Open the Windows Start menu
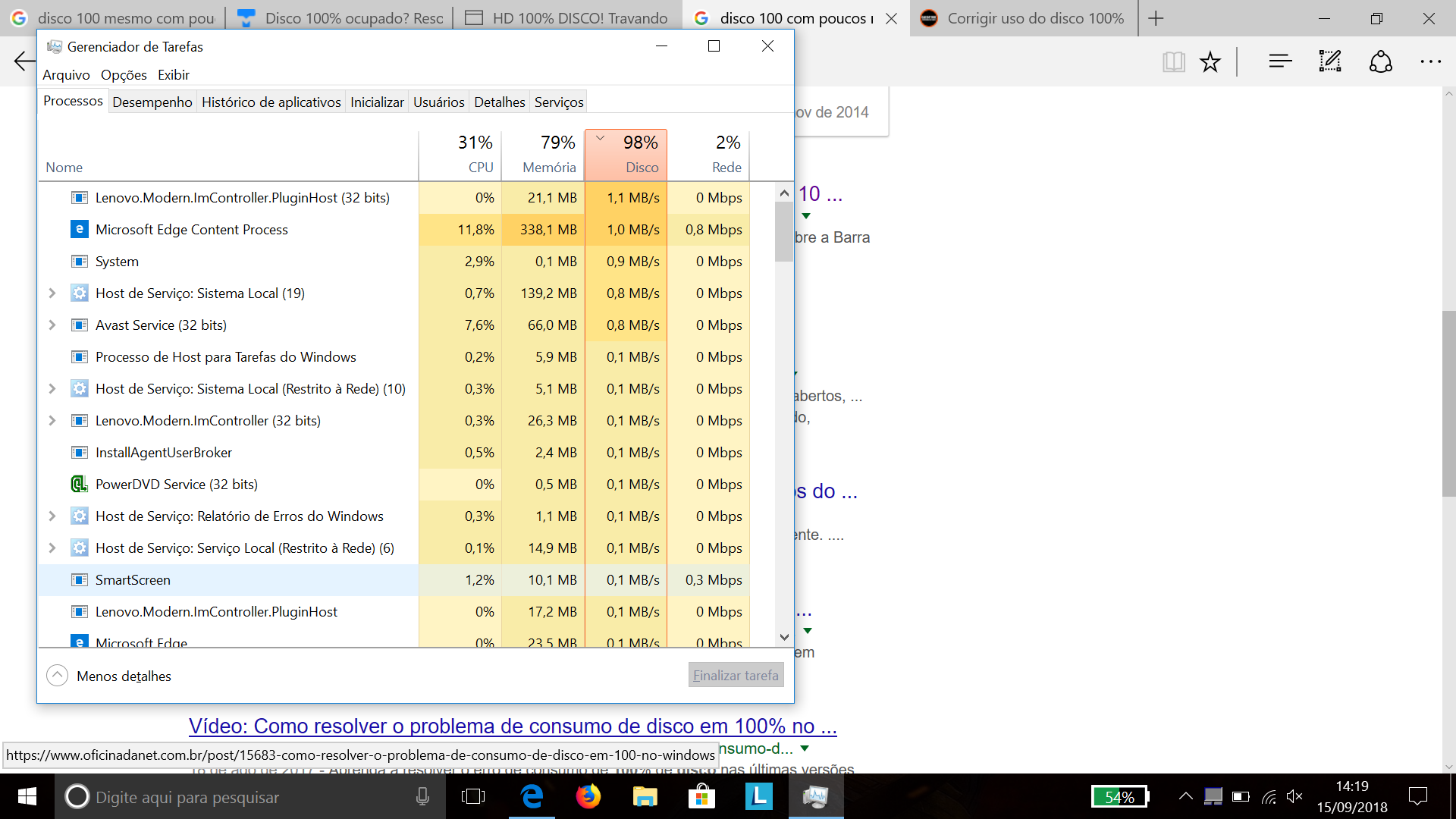1456x819 pixels. click(27, 796)
